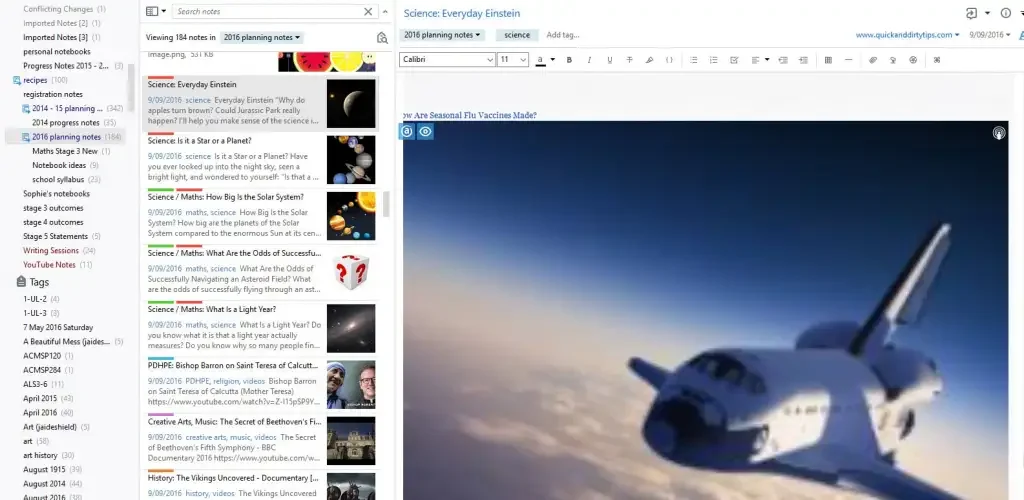Image resolution: width=1024 pixels, height=500 pixels.
Task: Select 2016 planning notes in sidebar
Action: [x=66, y=137]
